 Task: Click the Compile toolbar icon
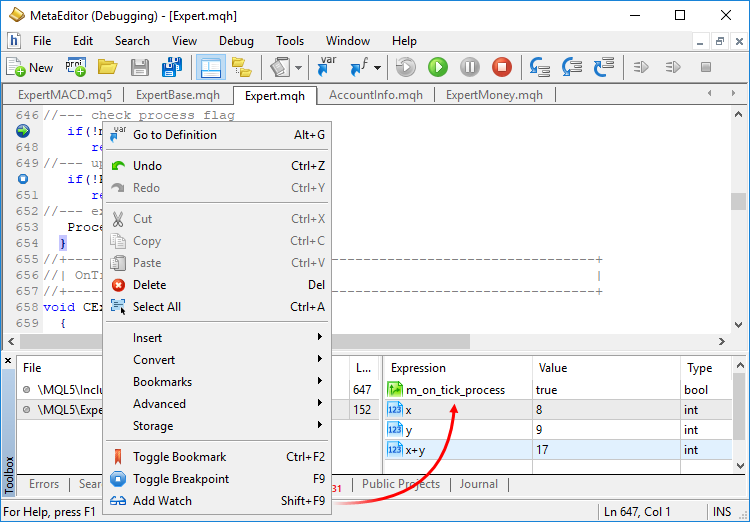coord(280,67)
